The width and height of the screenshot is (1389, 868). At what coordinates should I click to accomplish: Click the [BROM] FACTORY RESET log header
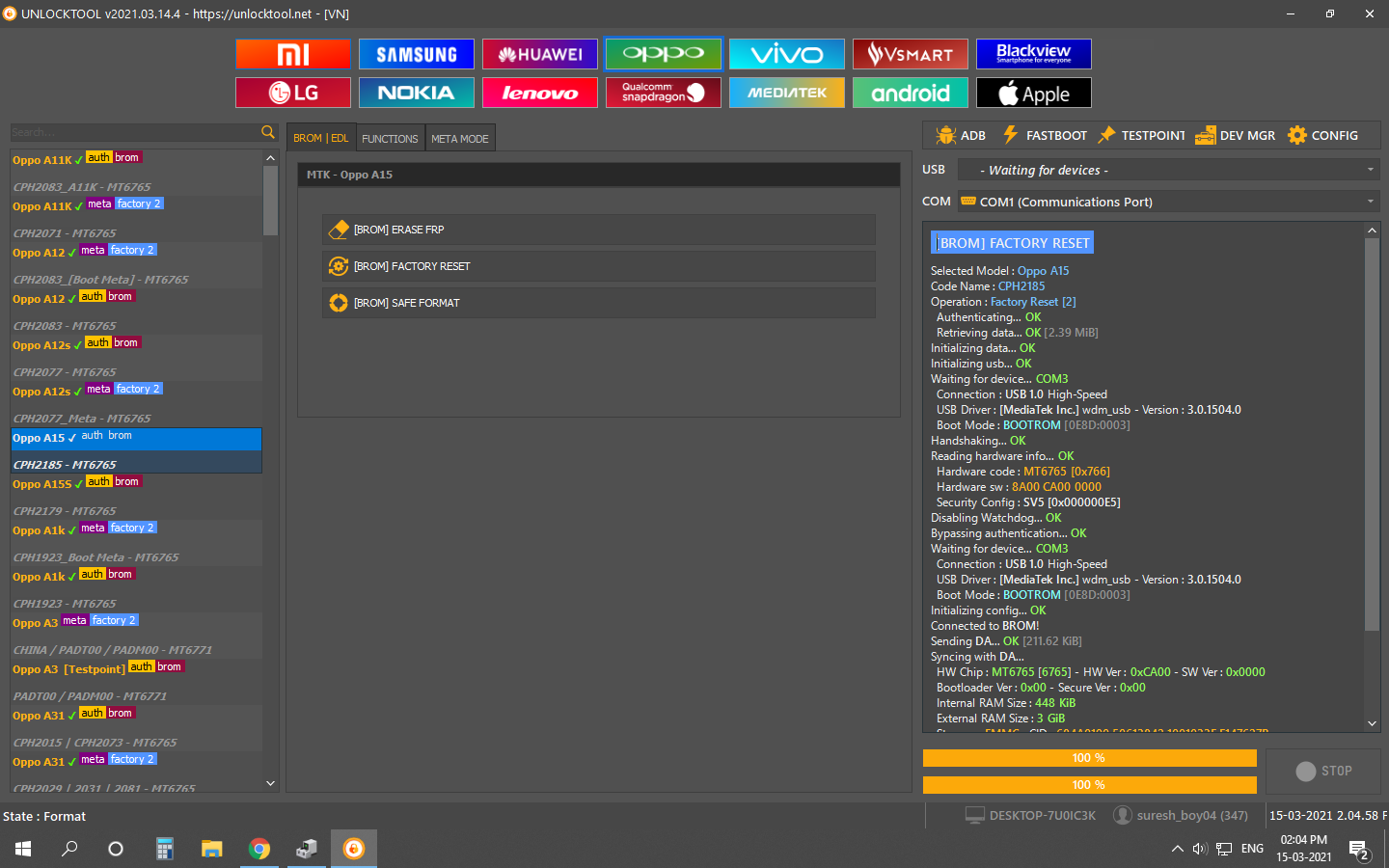[1013, 243]
